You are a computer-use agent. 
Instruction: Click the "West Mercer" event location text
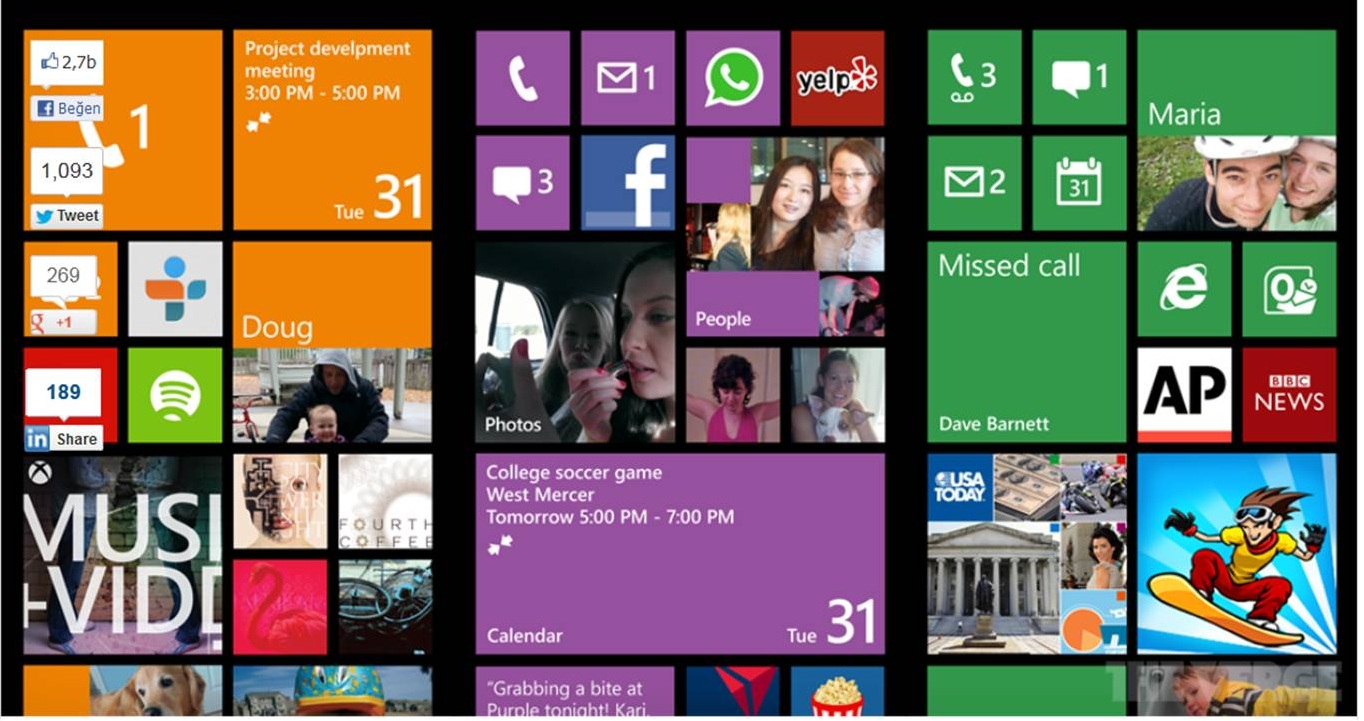pyautogui.click(x=540, y=495)
